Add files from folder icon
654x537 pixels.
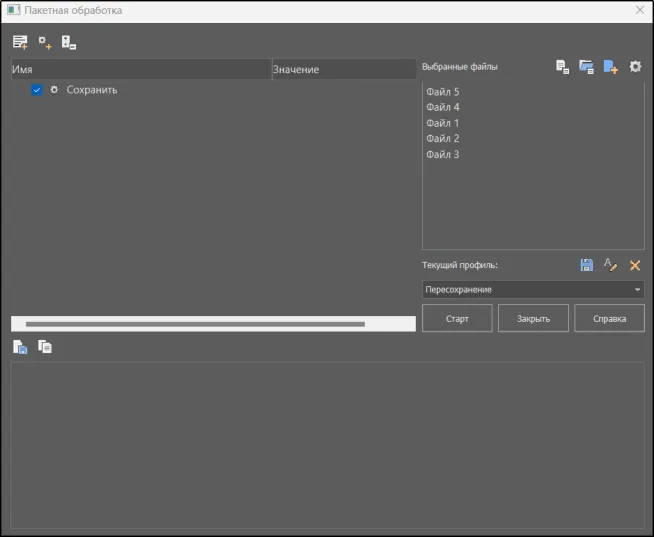(x=587, y=67)
